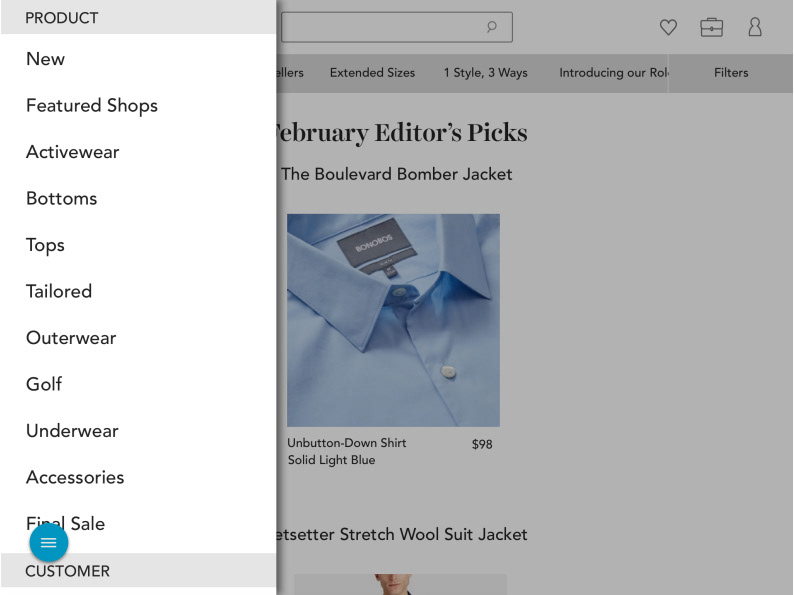Click February Editor's Picks heading
The image size is (794, 595).
click(x=400, y=133)
